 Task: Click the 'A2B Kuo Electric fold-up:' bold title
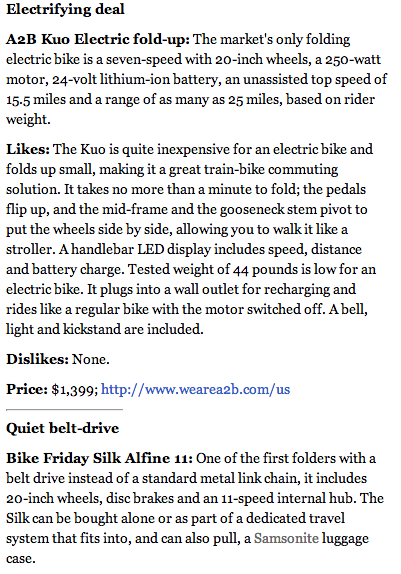(98, 40)
